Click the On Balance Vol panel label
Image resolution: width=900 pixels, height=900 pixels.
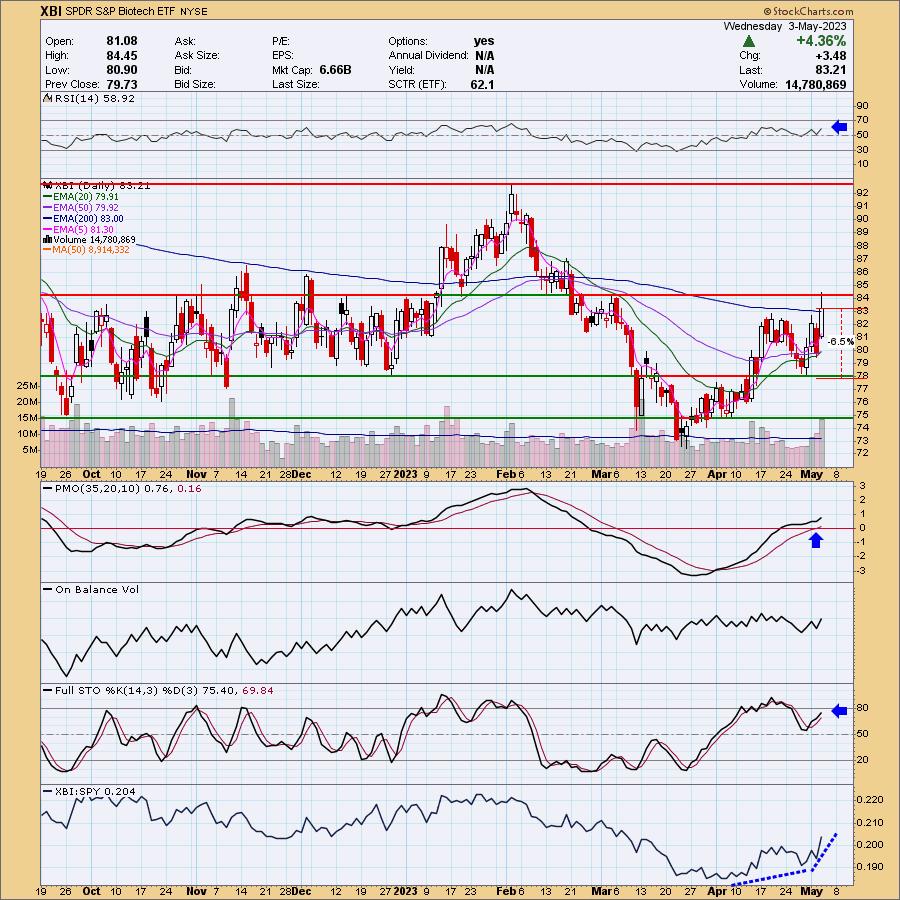[91, 589]
